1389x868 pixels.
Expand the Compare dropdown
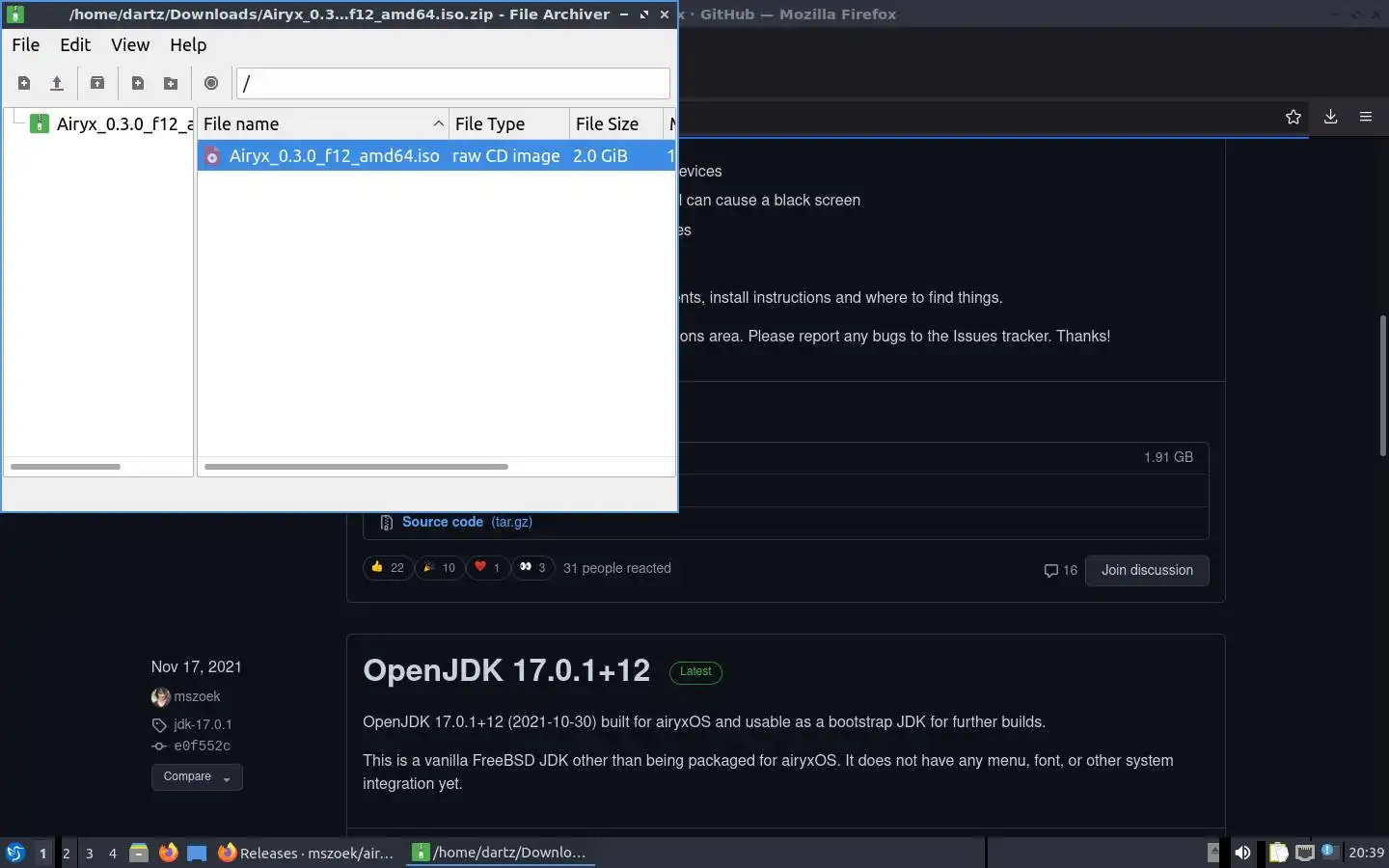[197, 776]
